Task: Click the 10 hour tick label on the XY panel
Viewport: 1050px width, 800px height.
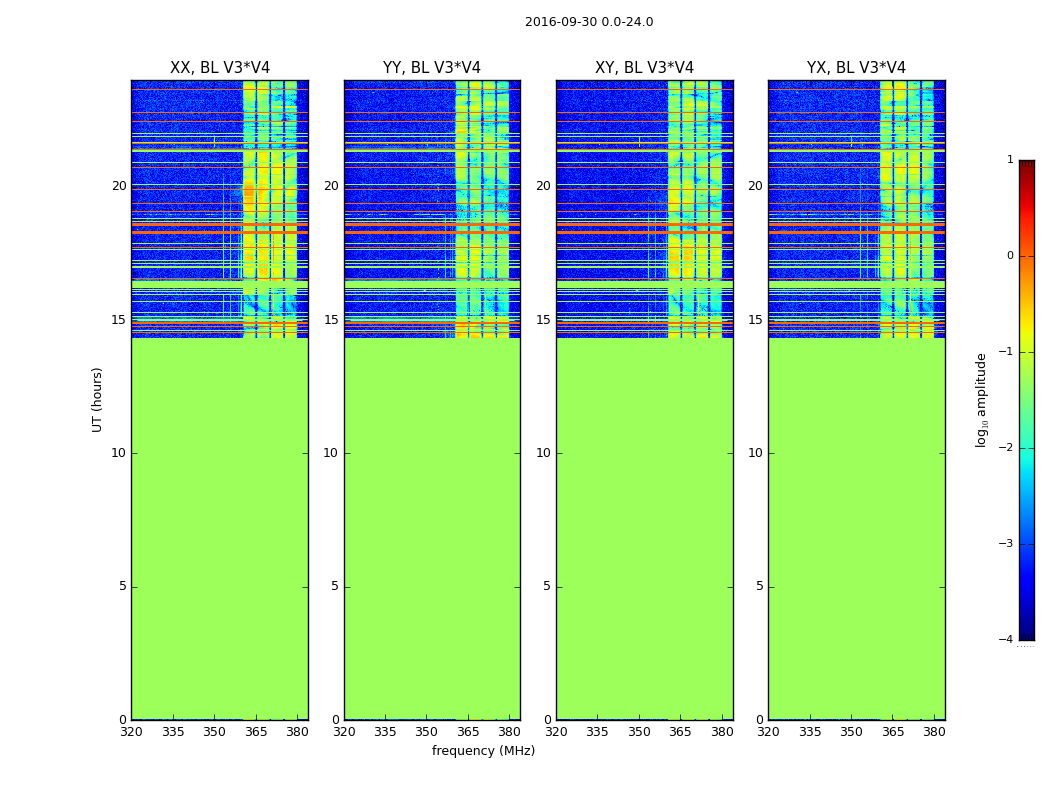Action: click(x=544, y=453)
